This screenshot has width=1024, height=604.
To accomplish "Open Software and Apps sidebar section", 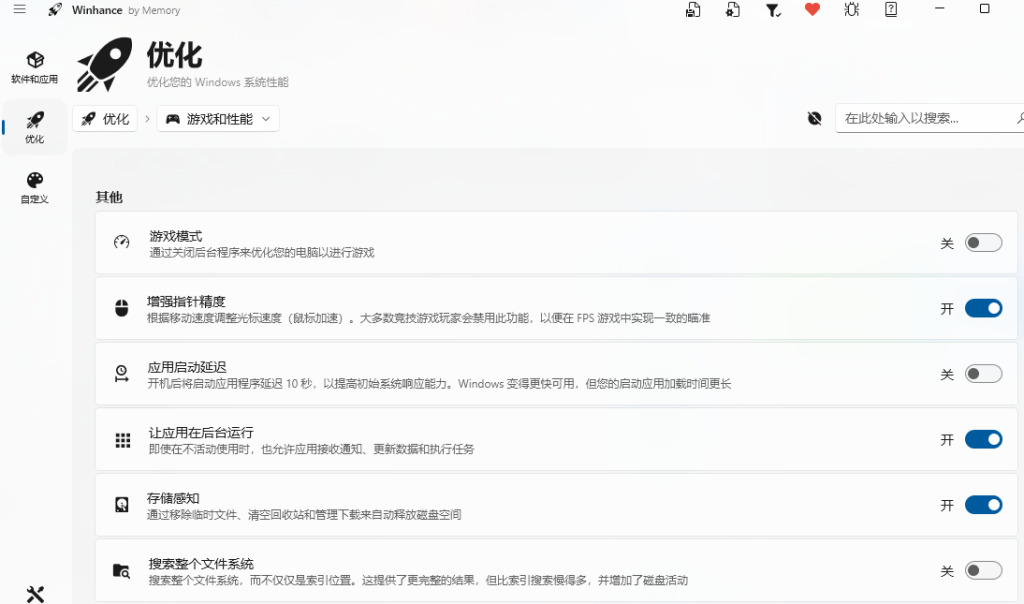I will [x=35, y=68].
